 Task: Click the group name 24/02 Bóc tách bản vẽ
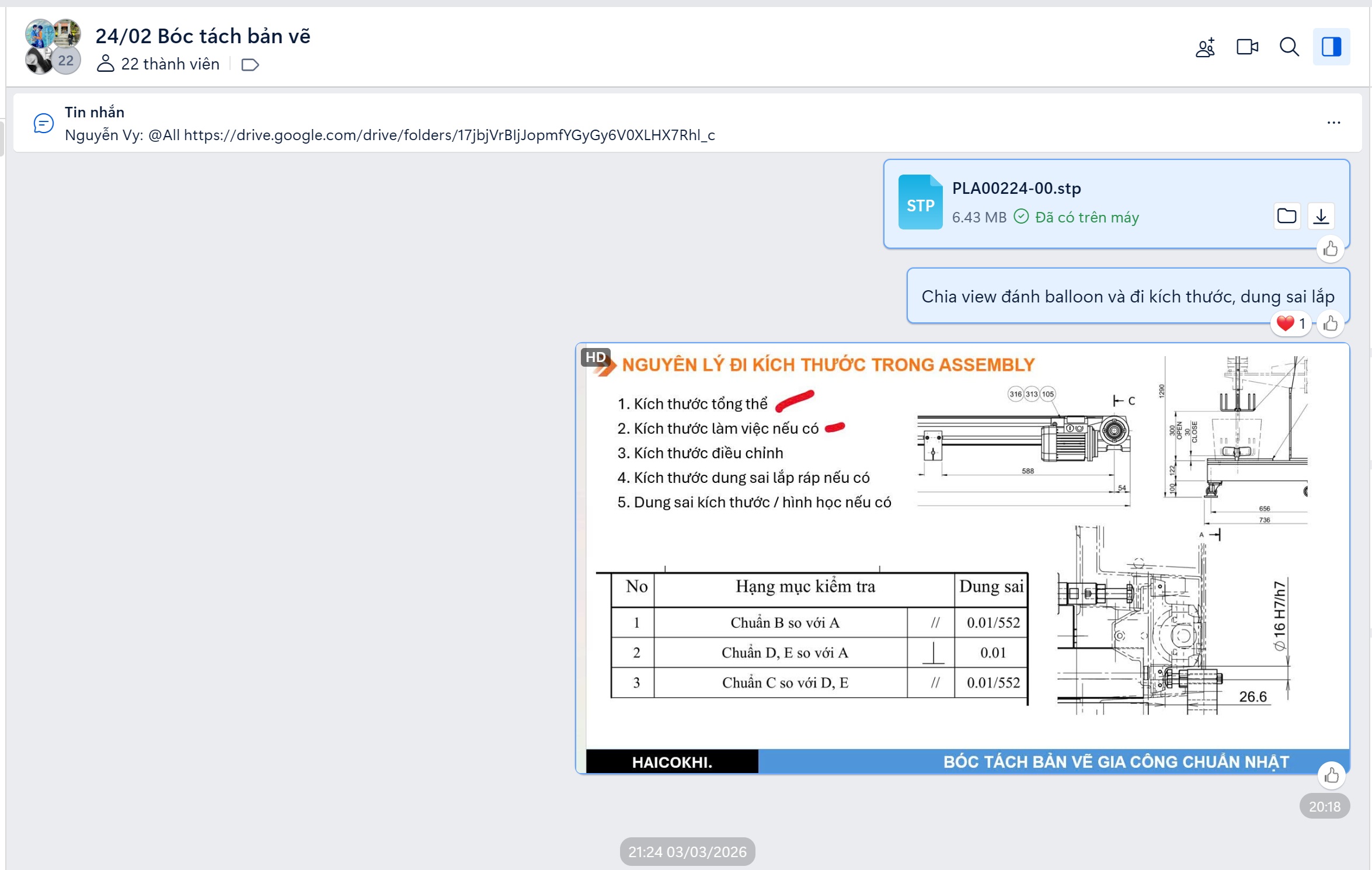(x=203, y=36)
